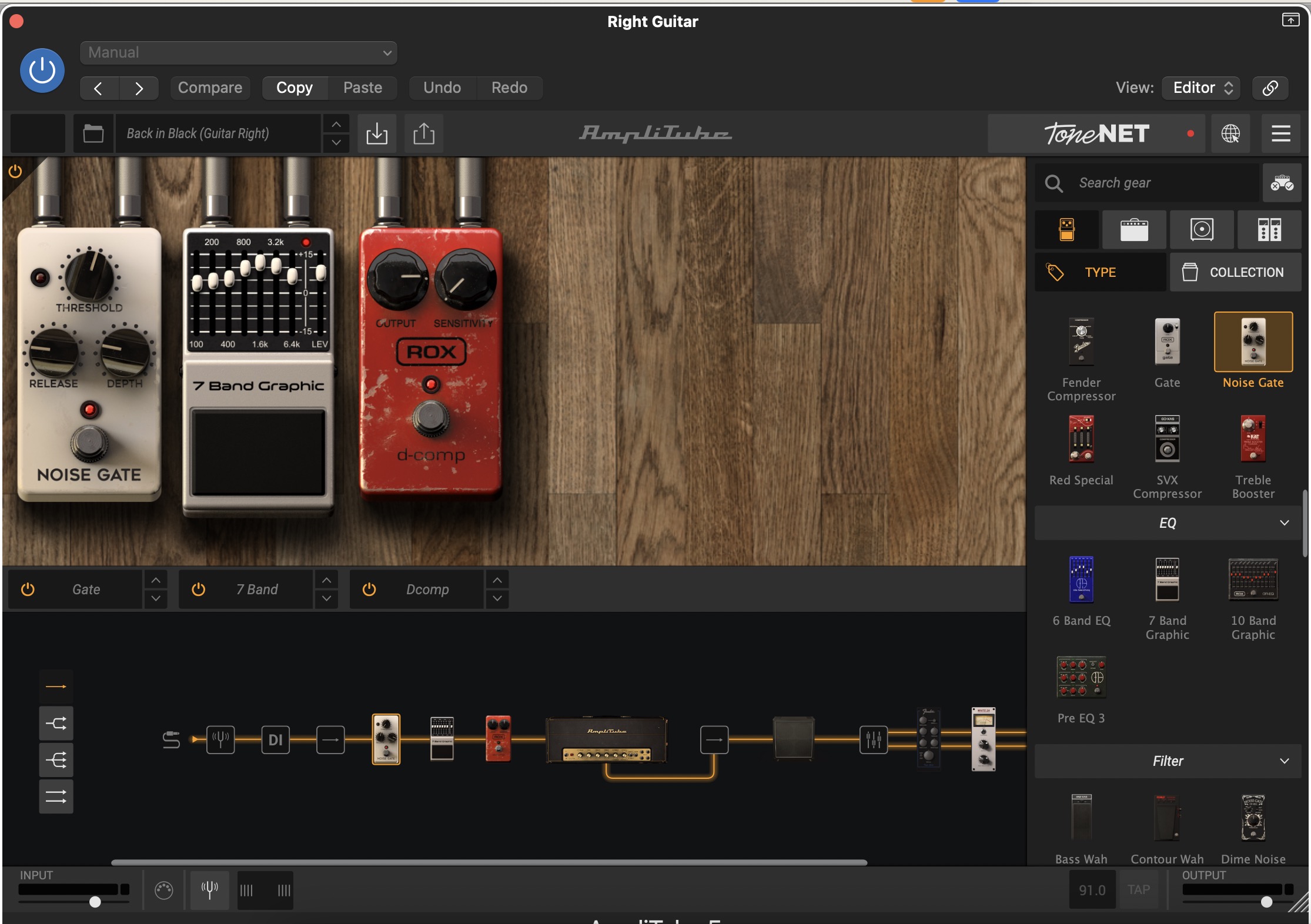Click the Undo button
The image size is (1311, 924).
(442, 88)
